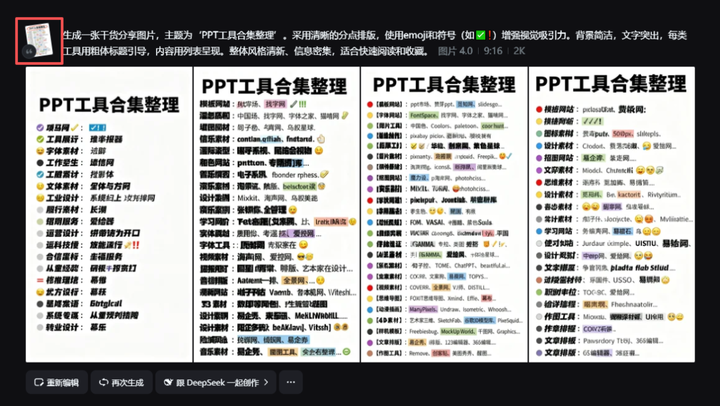Click the 重新编辑 button
Viewport: 720px width, 406px height.
[x=56, y=382]
